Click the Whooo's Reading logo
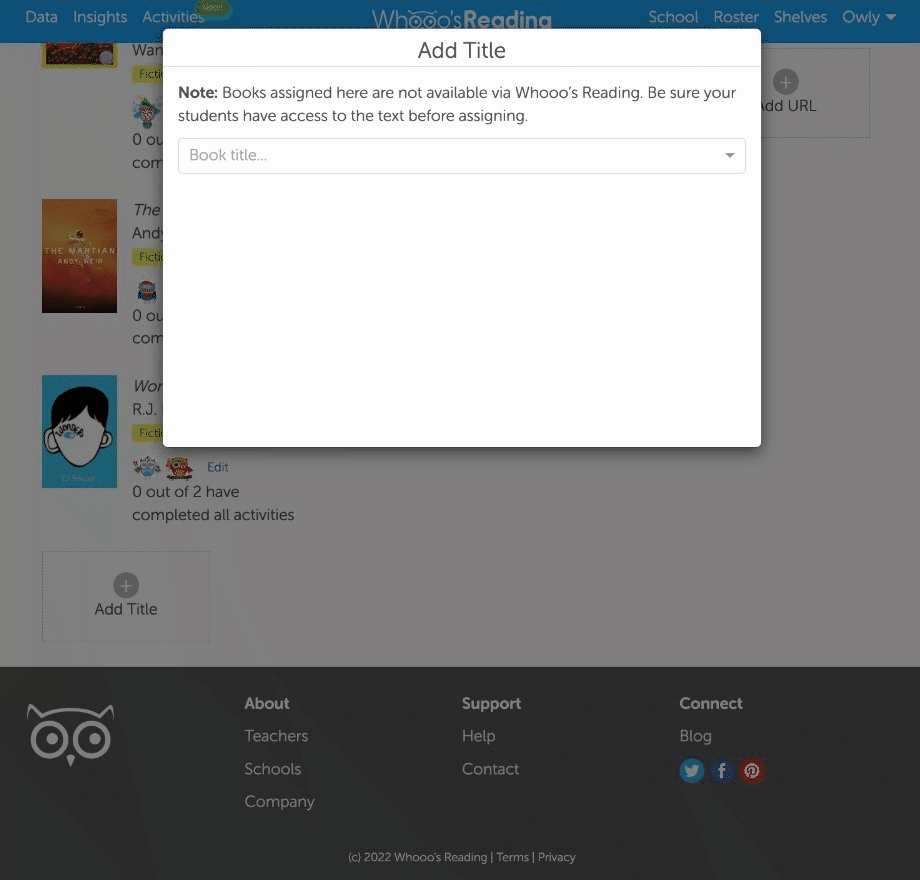 pyautogui.click(x=462, y=19)
